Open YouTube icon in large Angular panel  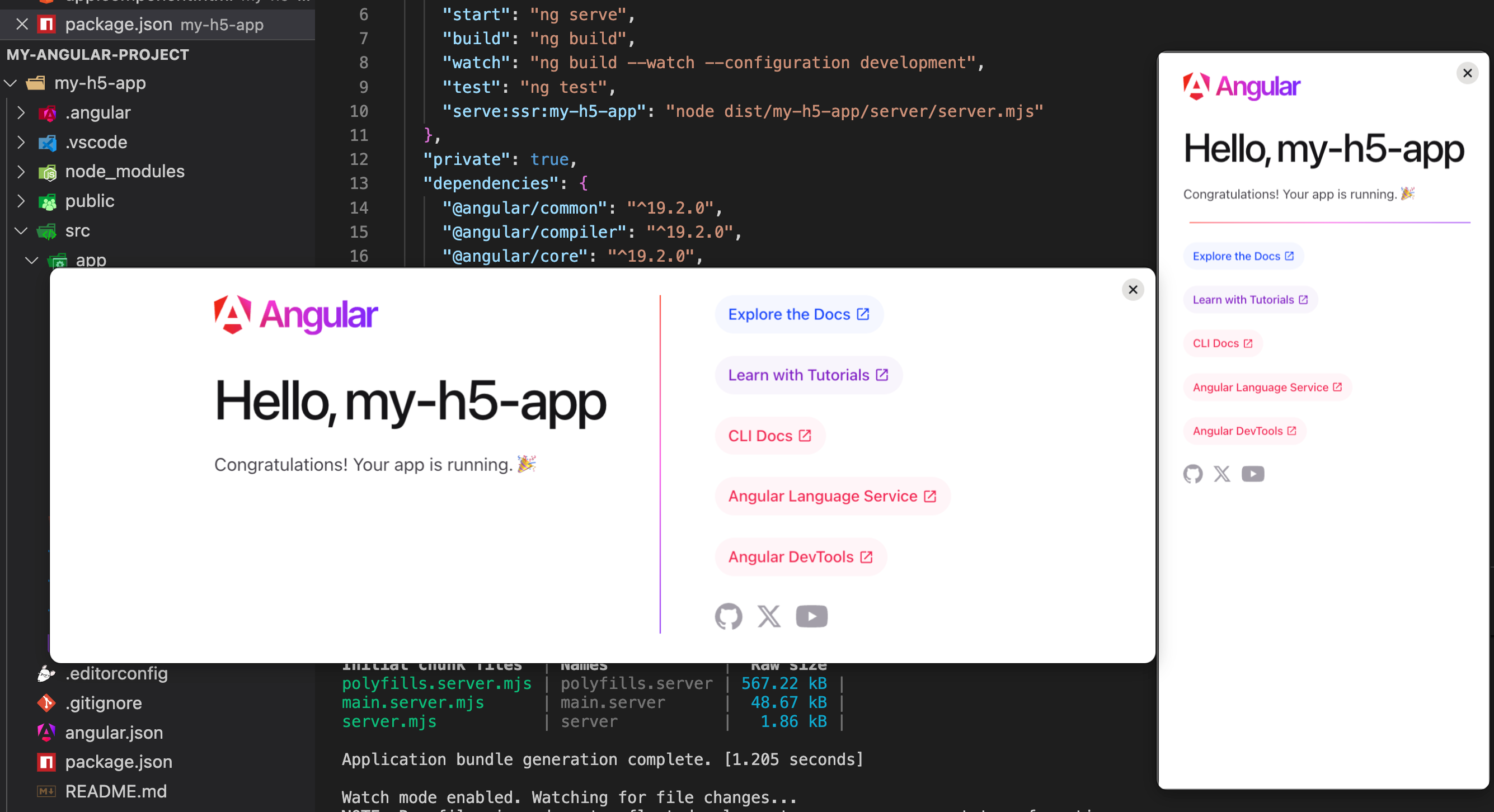click(x=811, y=616)
